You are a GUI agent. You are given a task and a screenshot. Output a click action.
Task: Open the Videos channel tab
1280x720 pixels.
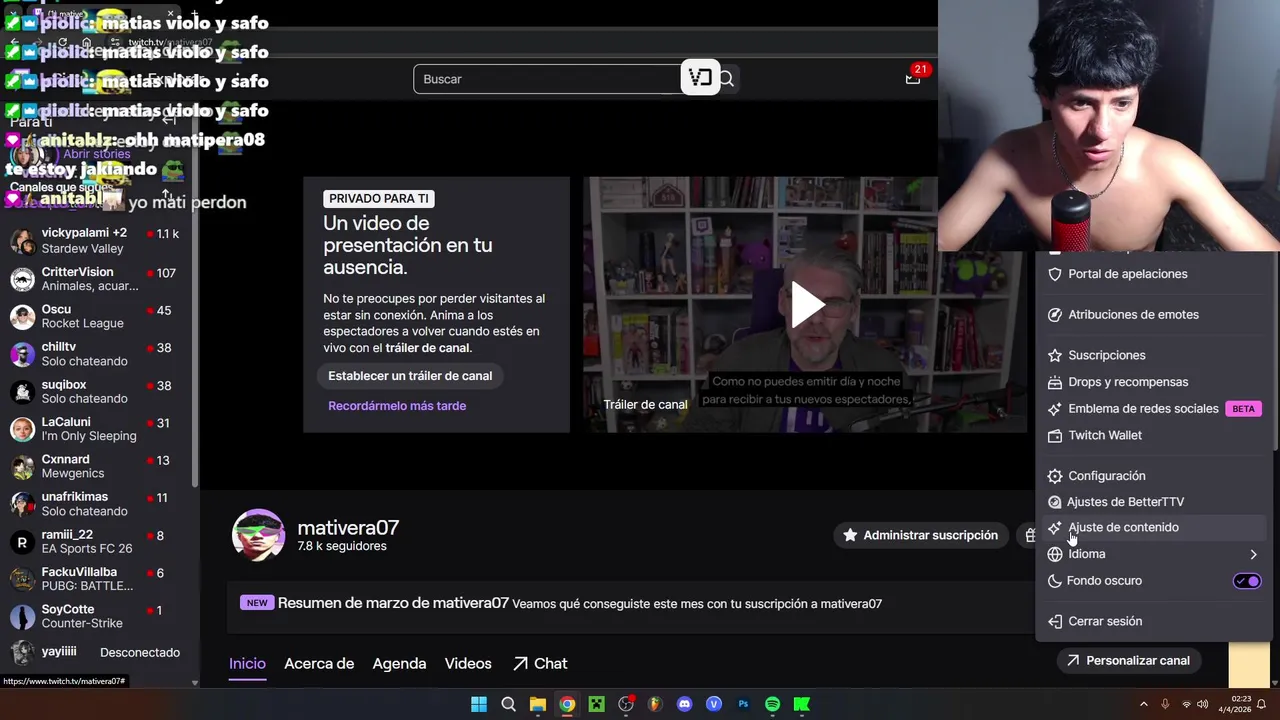click(x=468, y=664)
